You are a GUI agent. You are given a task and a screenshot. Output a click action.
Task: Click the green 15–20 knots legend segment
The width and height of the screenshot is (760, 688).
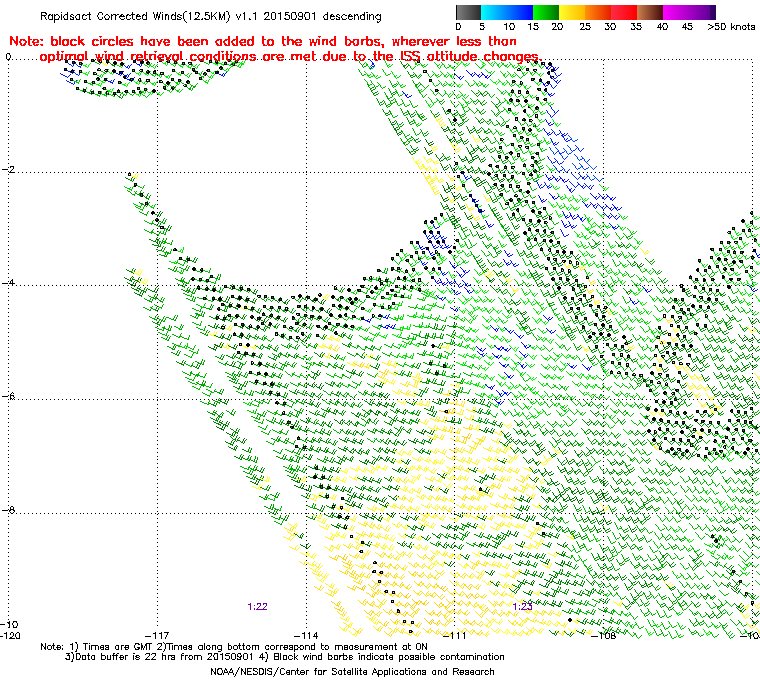pos(546,12)
